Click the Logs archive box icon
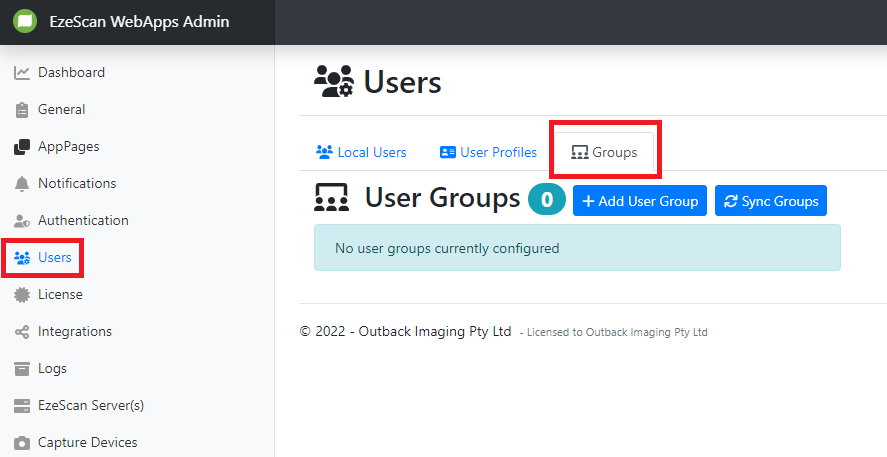The width and height of the screenshot is (887, 457). point(22,369)
